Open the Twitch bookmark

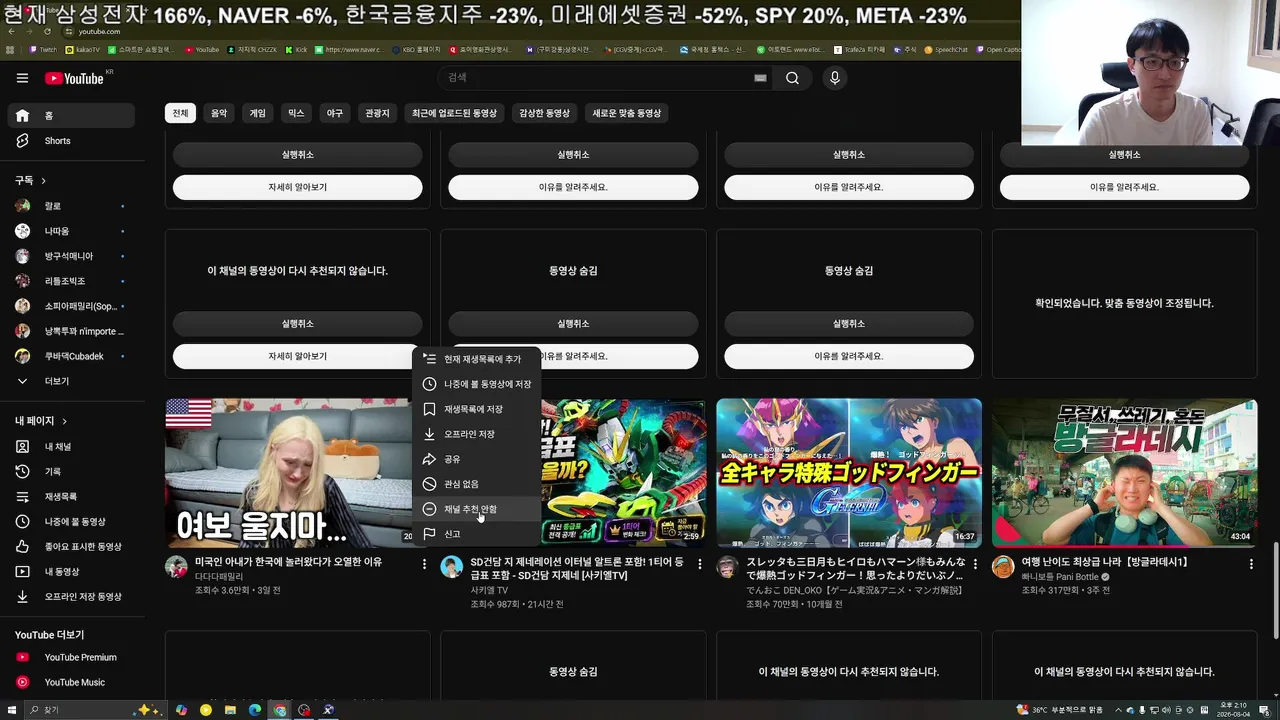43,49
